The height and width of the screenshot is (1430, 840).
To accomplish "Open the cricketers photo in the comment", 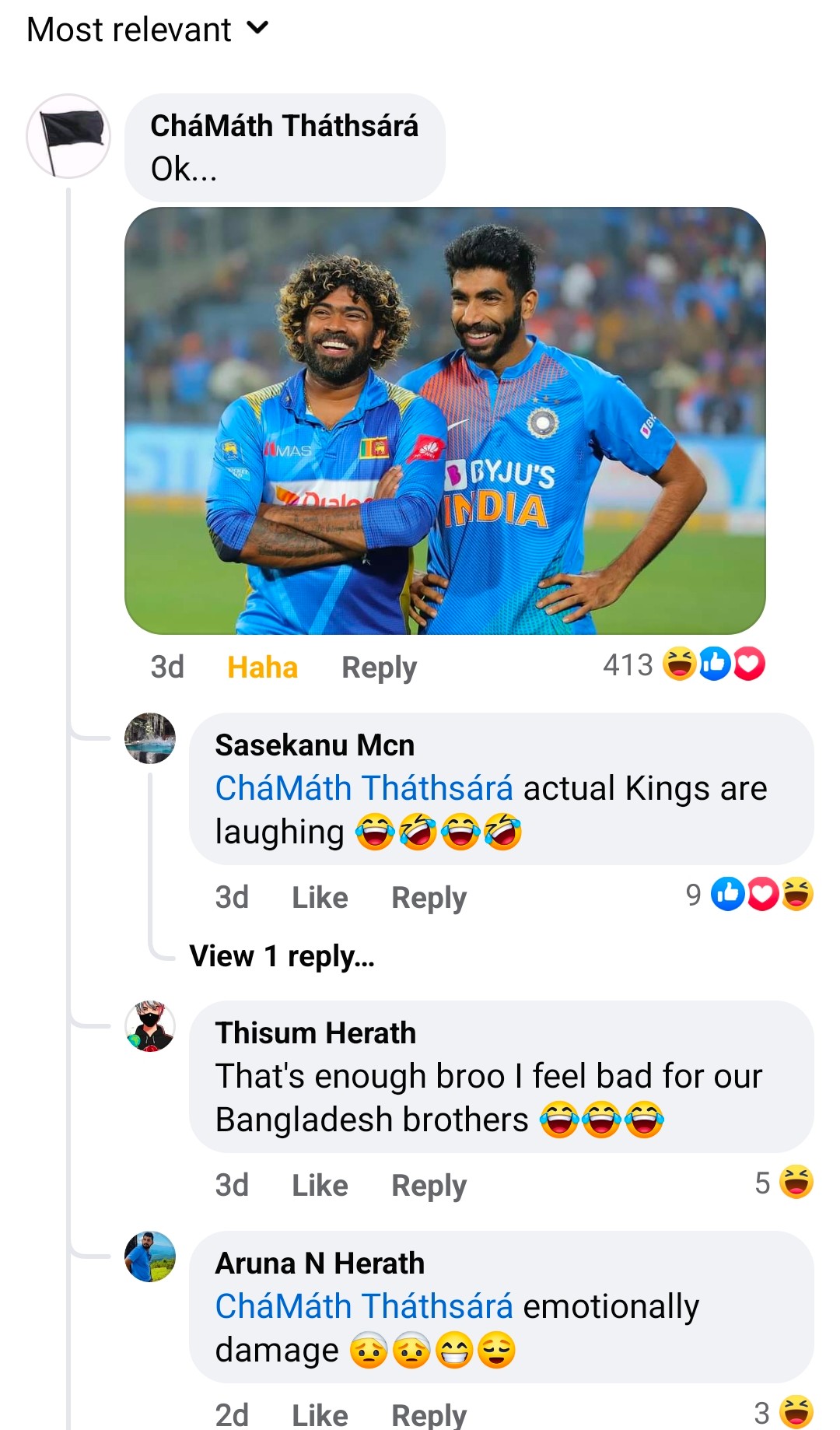I will pos(445,421).
